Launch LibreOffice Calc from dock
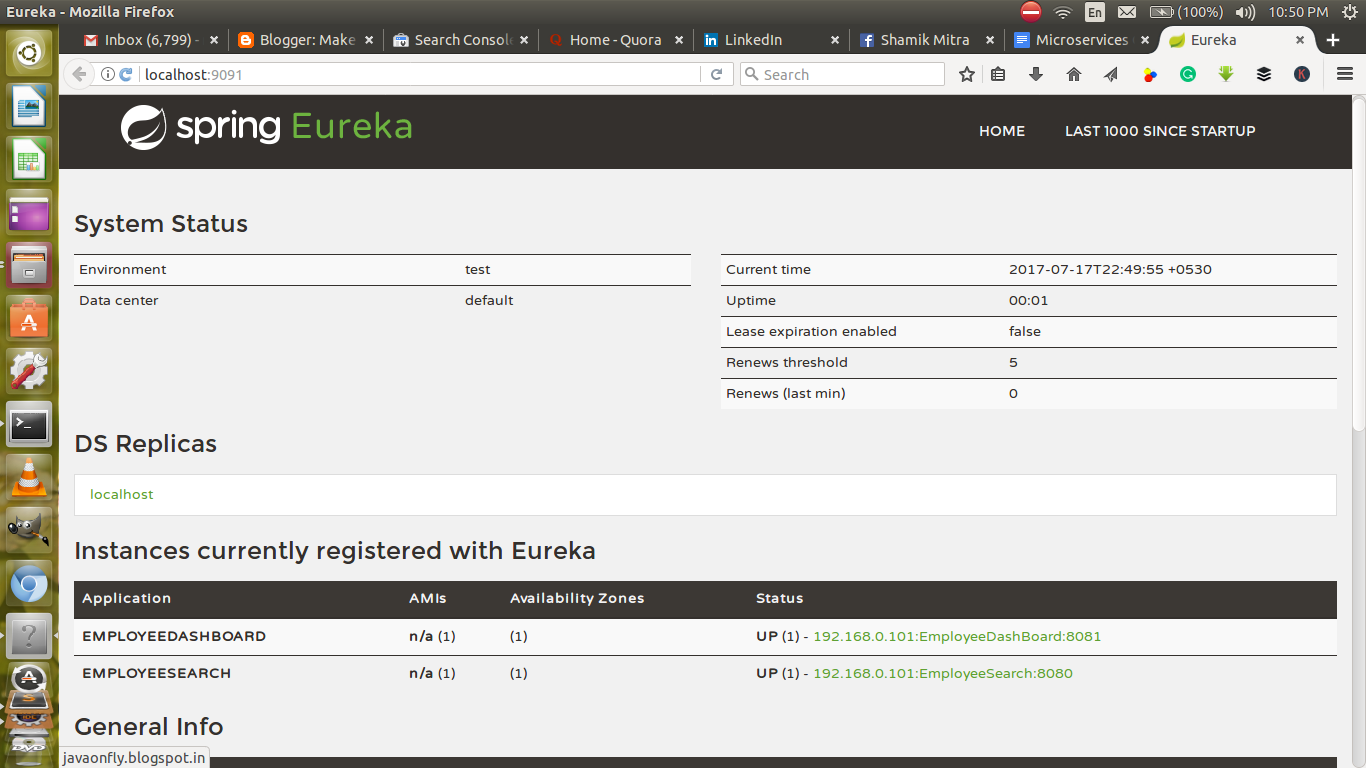 point(29,159)
